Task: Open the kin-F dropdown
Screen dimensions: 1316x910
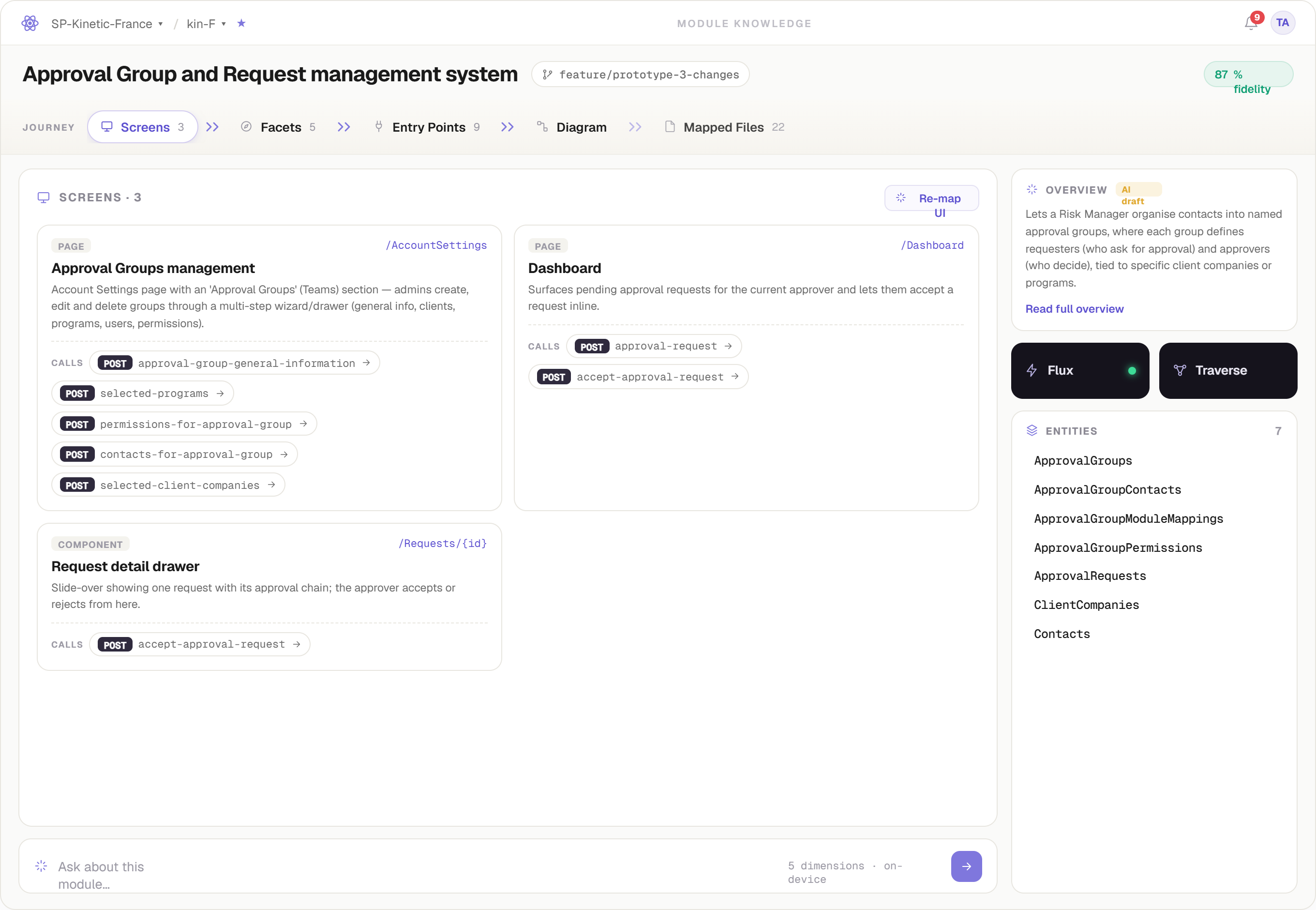Action: click(206, 23)
